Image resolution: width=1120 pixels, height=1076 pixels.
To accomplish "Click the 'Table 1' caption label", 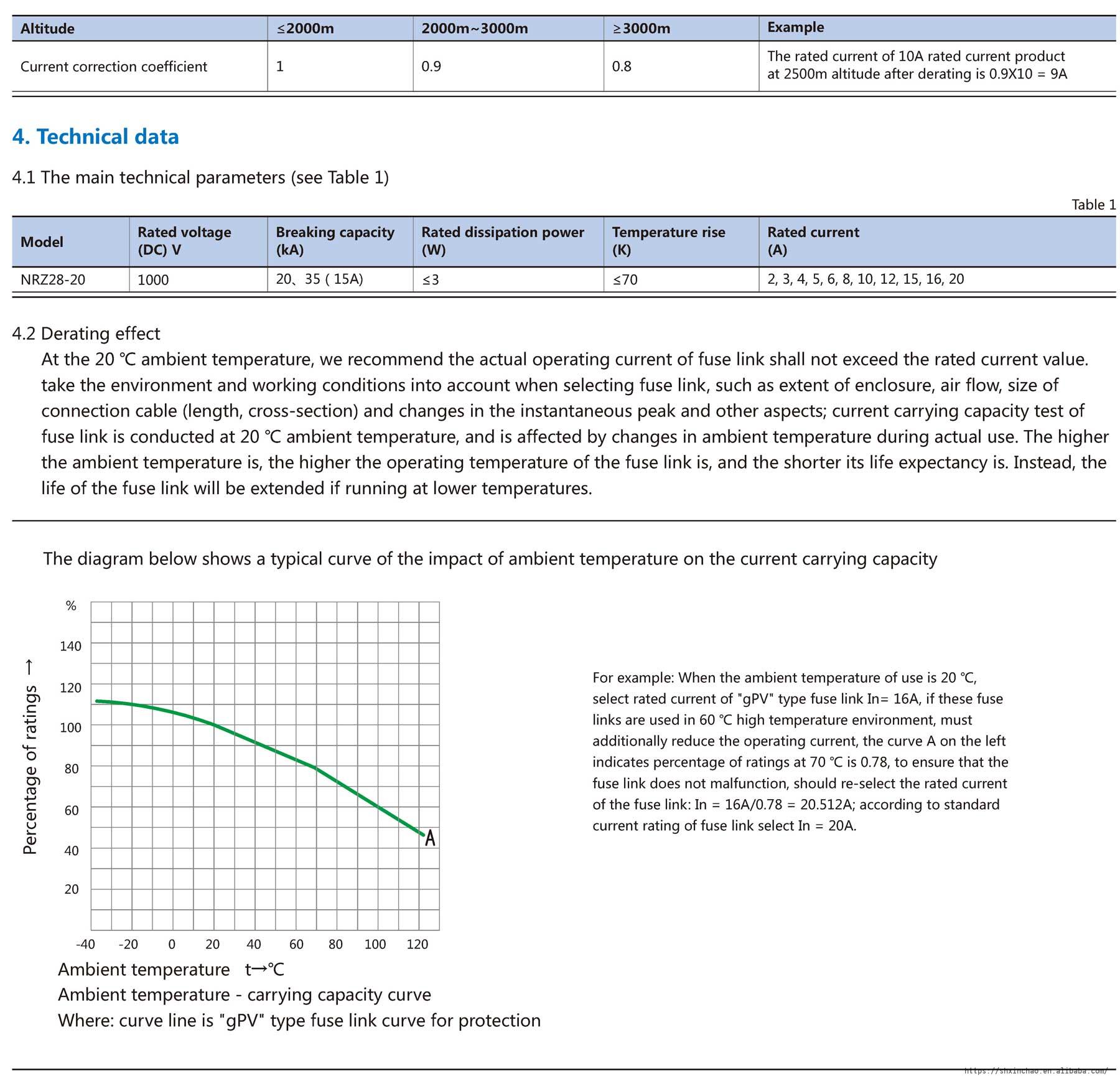I will click(1093, 205).
